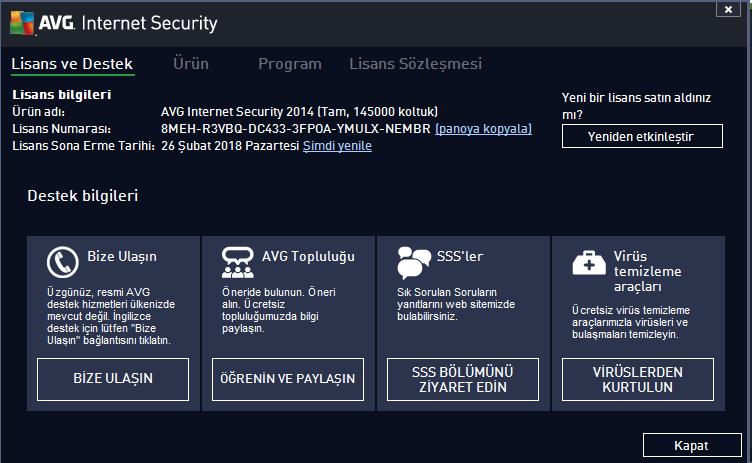Open the Program tab
The height and width of the screenshot is (463, 752).
(290, 64)
